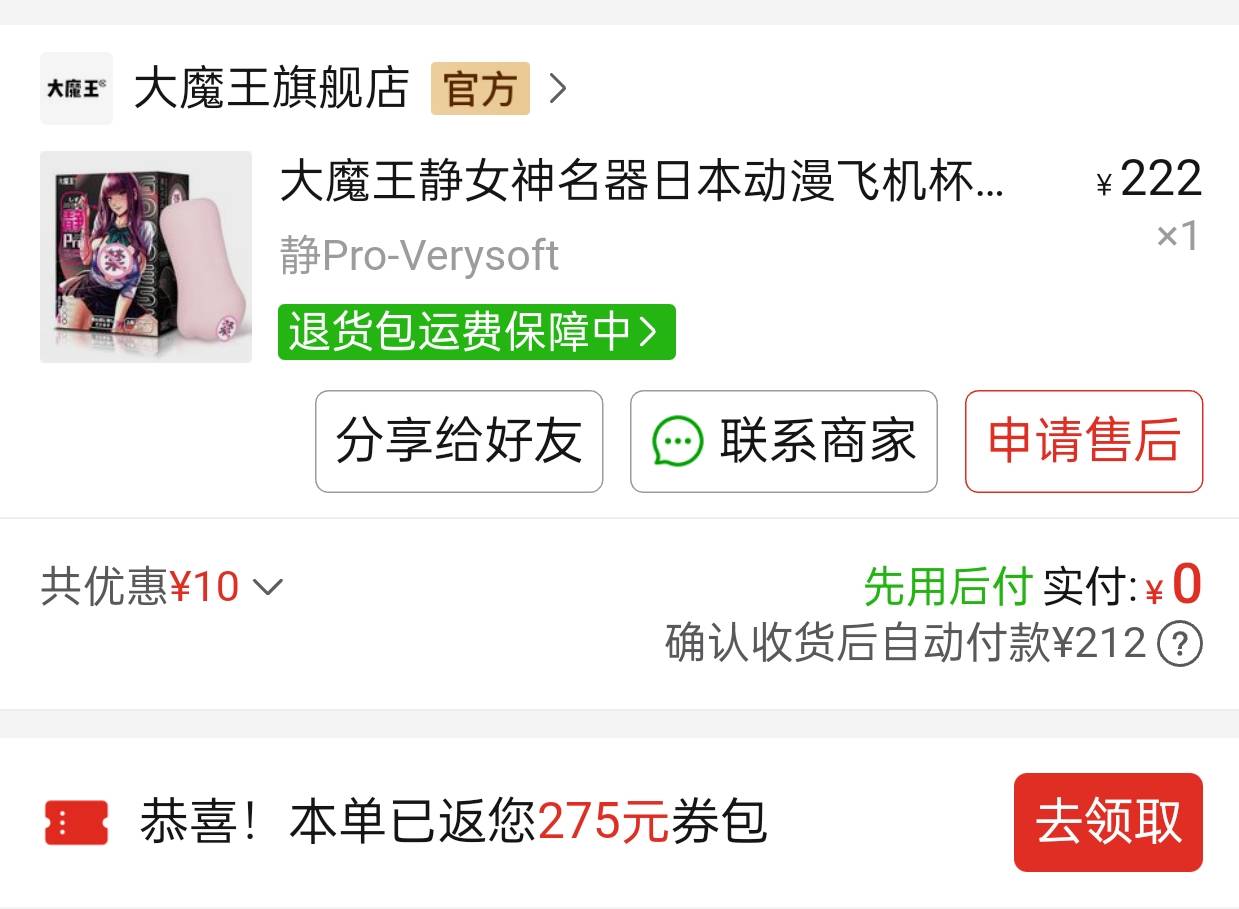The image size is (1239, 909).
Task: Tap the down chevron beside ¥10
Action: (268, 587)
